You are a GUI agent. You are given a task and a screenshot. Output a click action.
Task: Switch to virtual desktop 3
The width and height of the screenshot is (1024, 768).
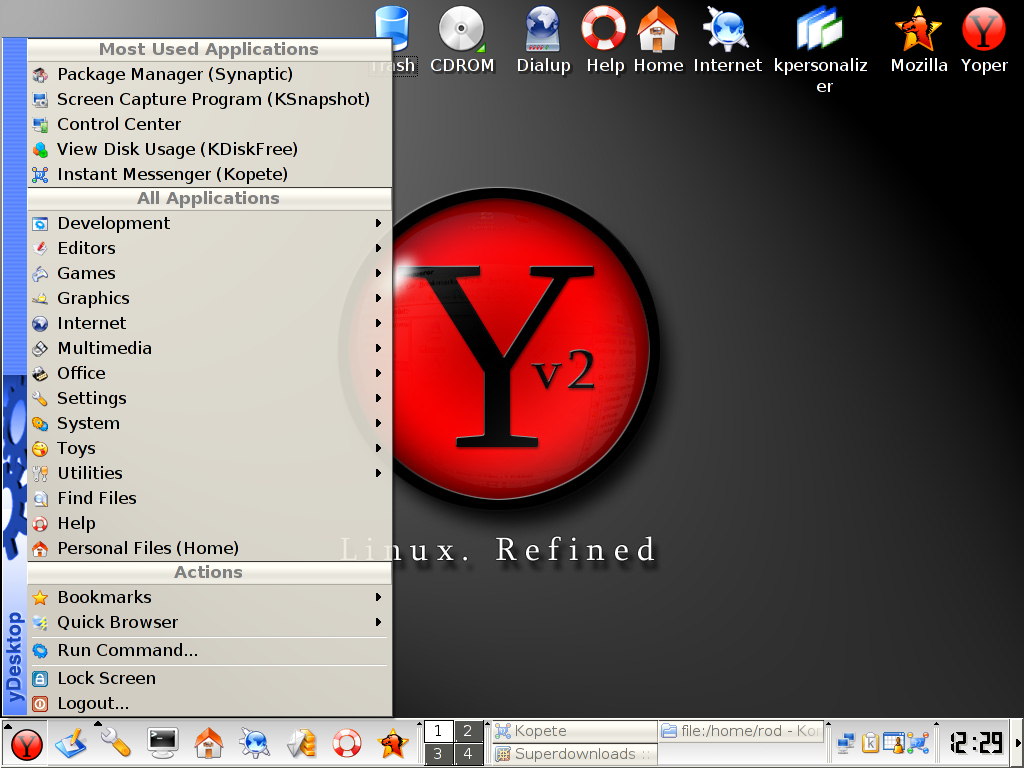pyautogui.click(x=438, y=754)
